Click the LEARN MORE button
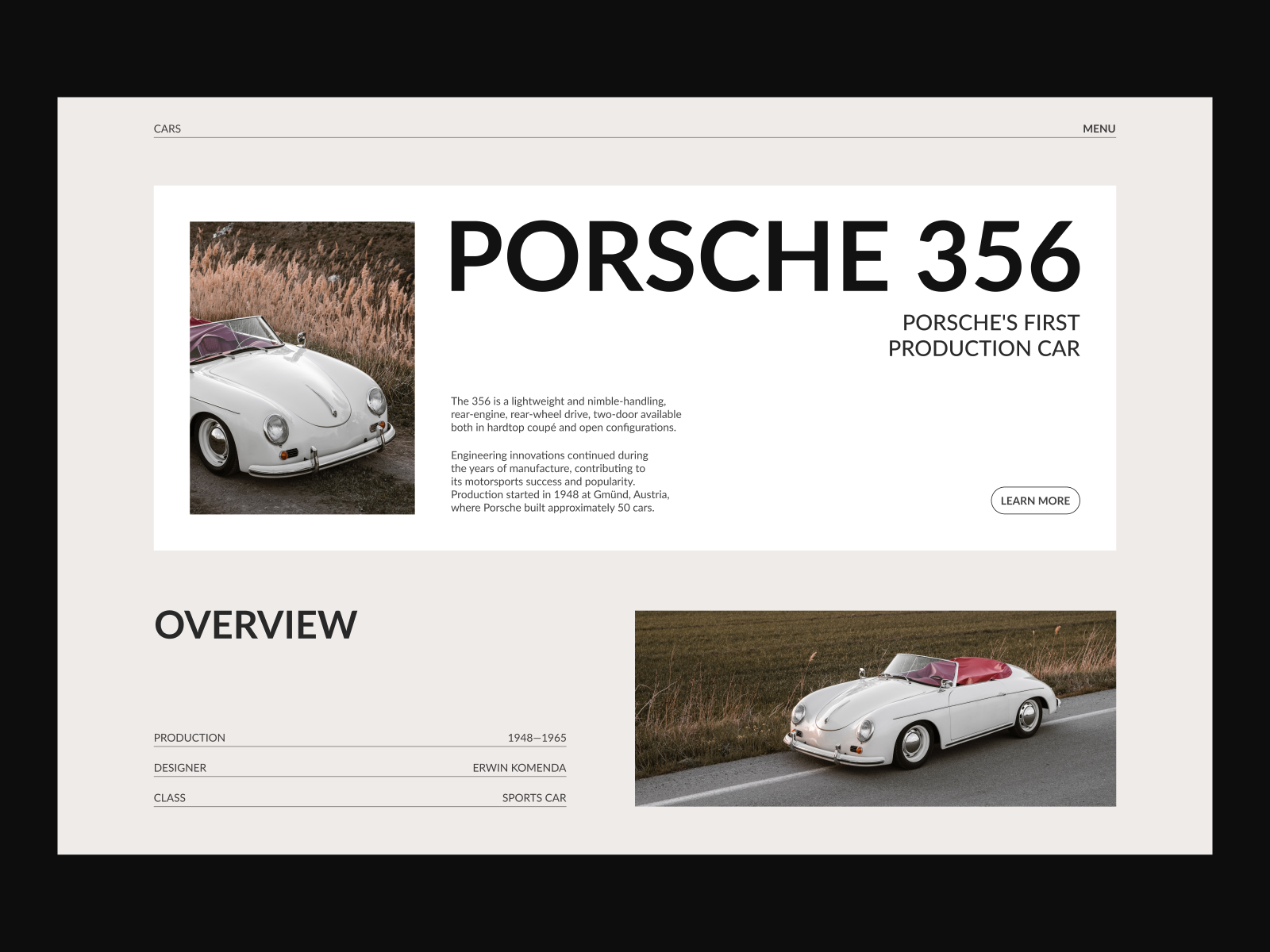The height and width of the screenshot is (952, 1270). click(x=1035, y=501)
